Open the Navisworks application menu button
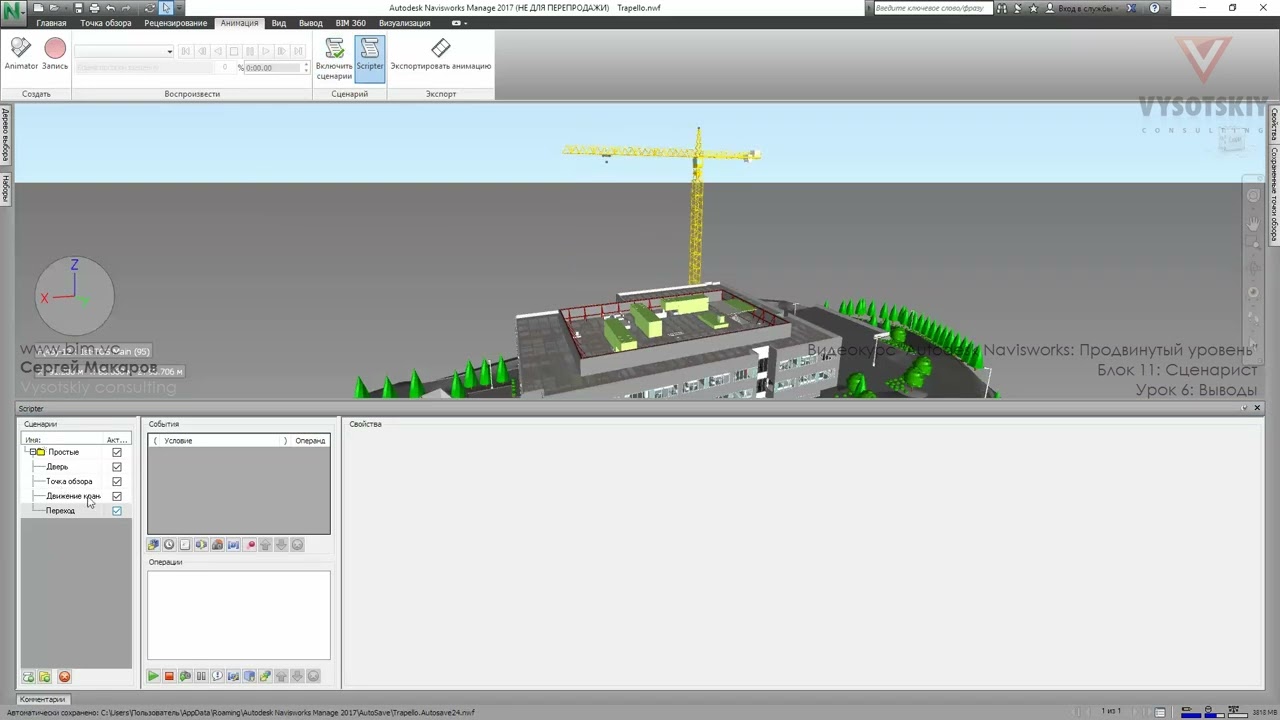Image resolution: width=1280 pixels, height=720 pixels. tap(13, 11)
